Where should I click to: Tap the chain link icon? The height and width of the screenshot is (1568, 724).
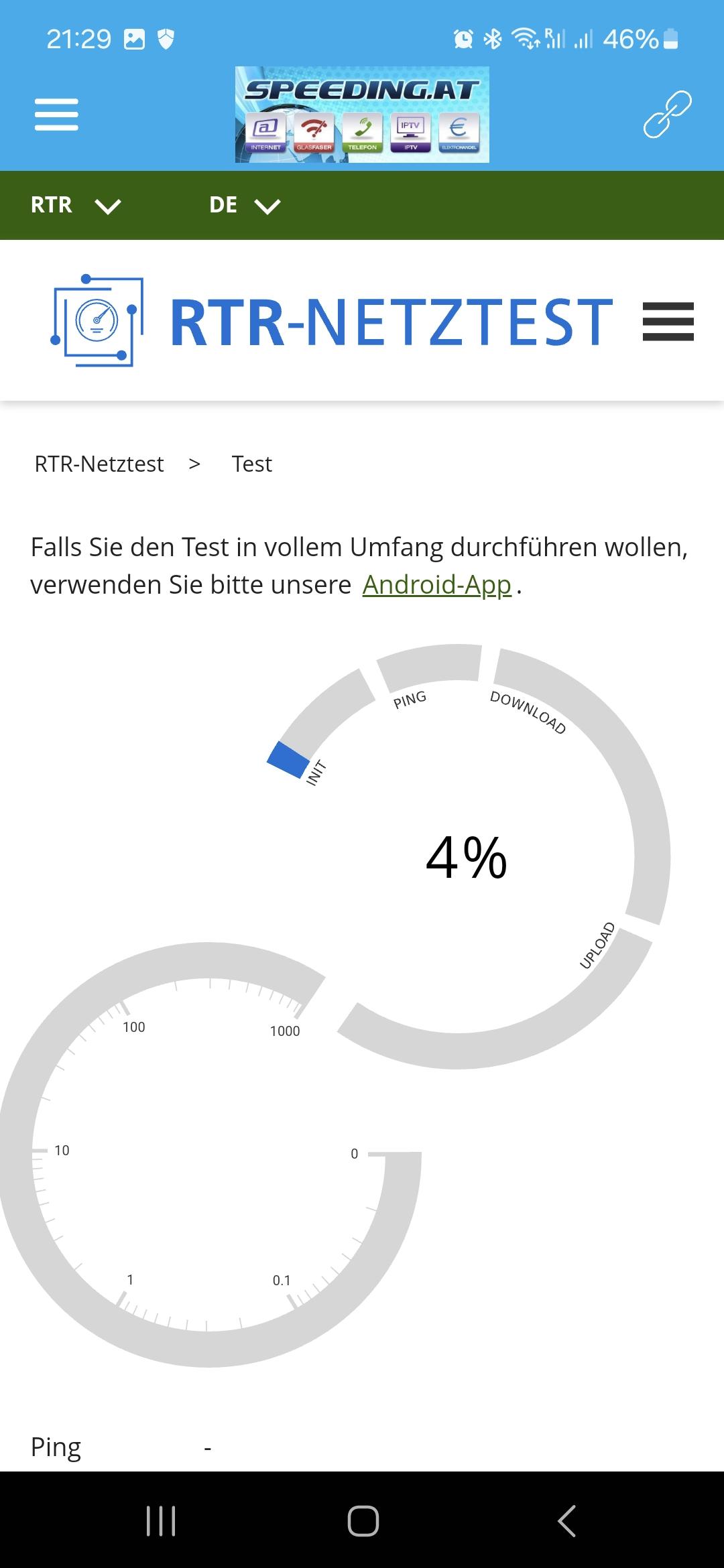667,114
